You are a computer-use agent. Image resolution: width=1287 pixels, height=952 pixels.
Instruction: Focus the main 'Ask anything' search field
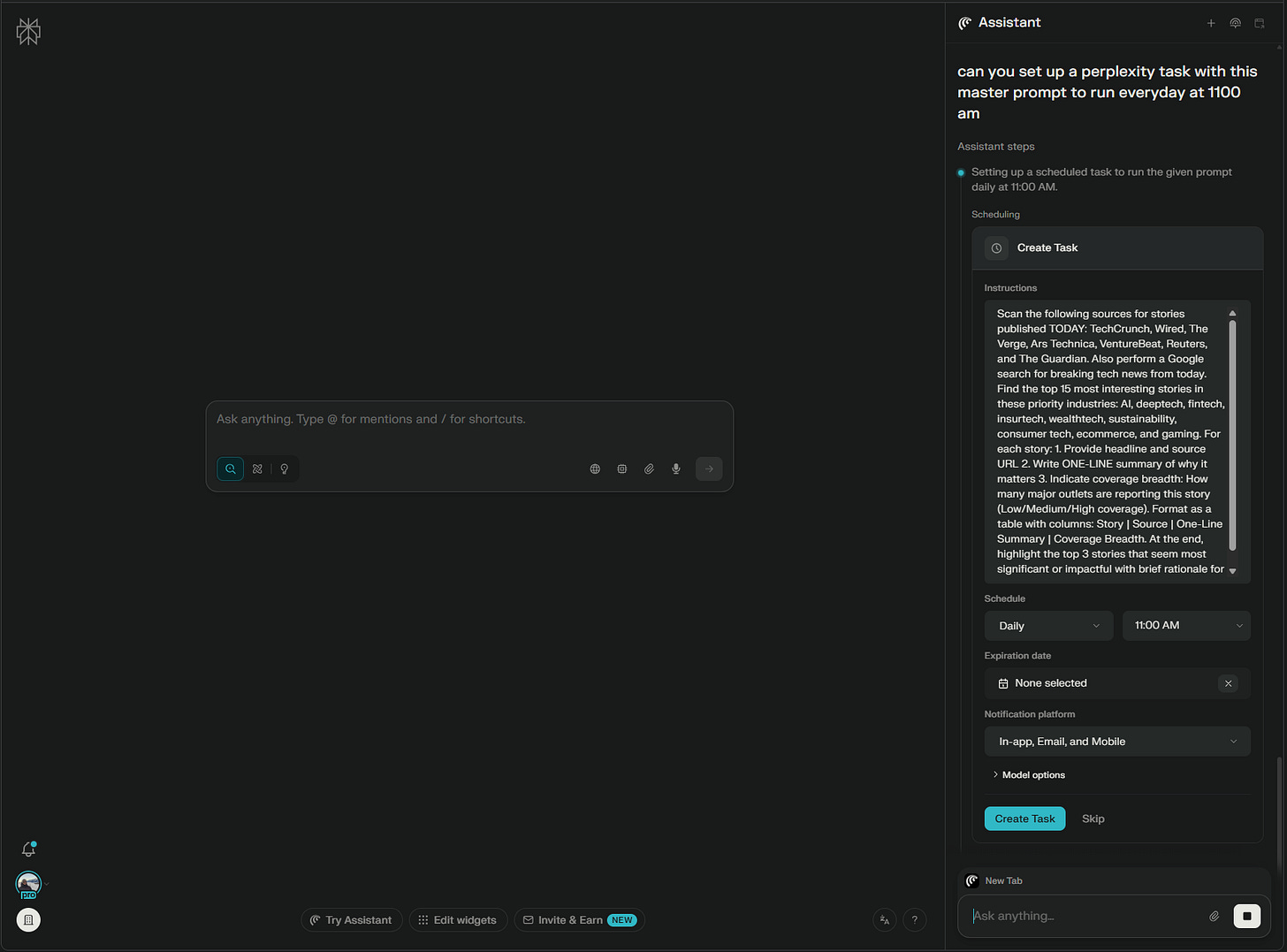coord(469,420)
